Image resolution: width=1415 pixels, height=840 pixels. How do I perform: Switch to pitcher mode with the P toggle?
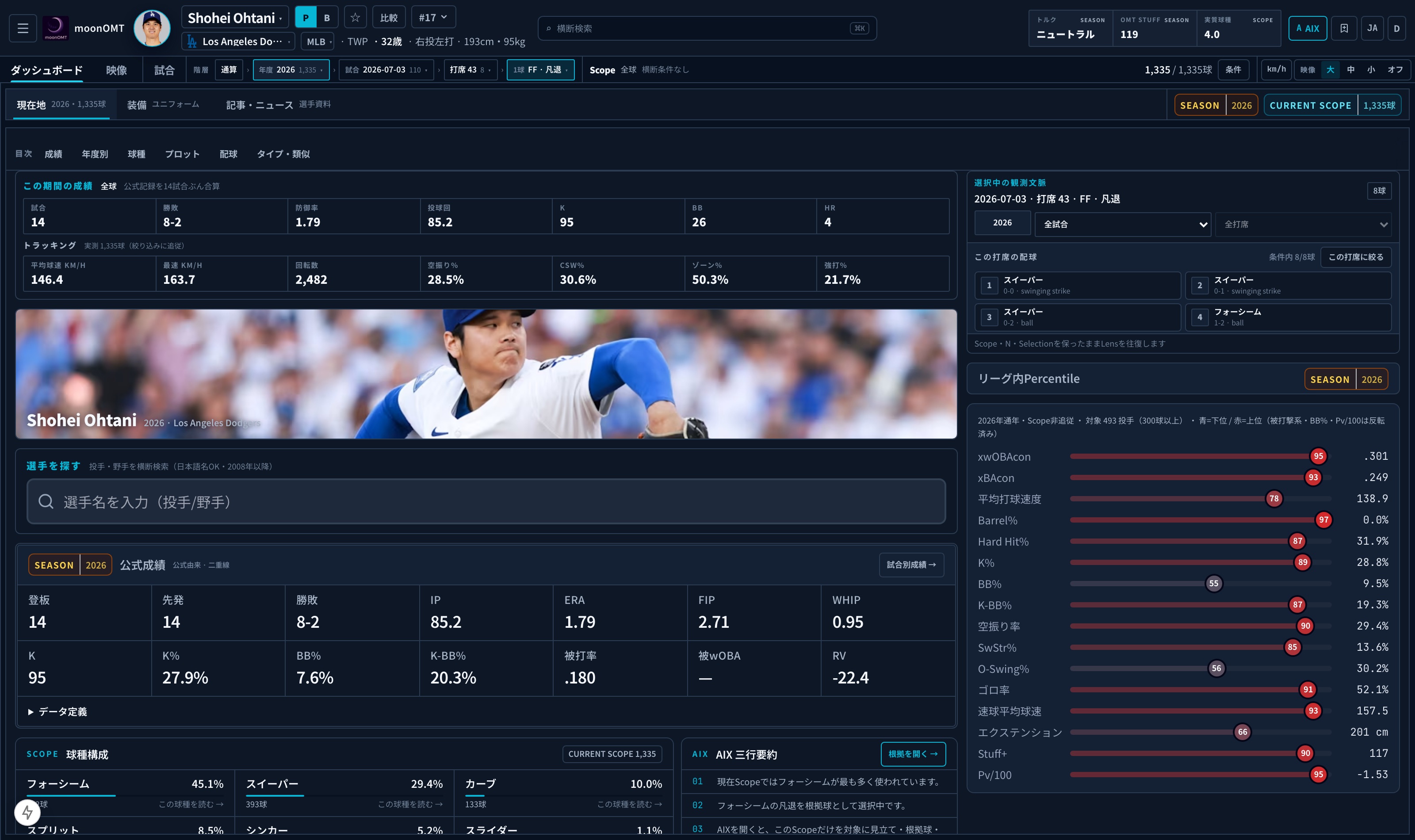(306, 18)
